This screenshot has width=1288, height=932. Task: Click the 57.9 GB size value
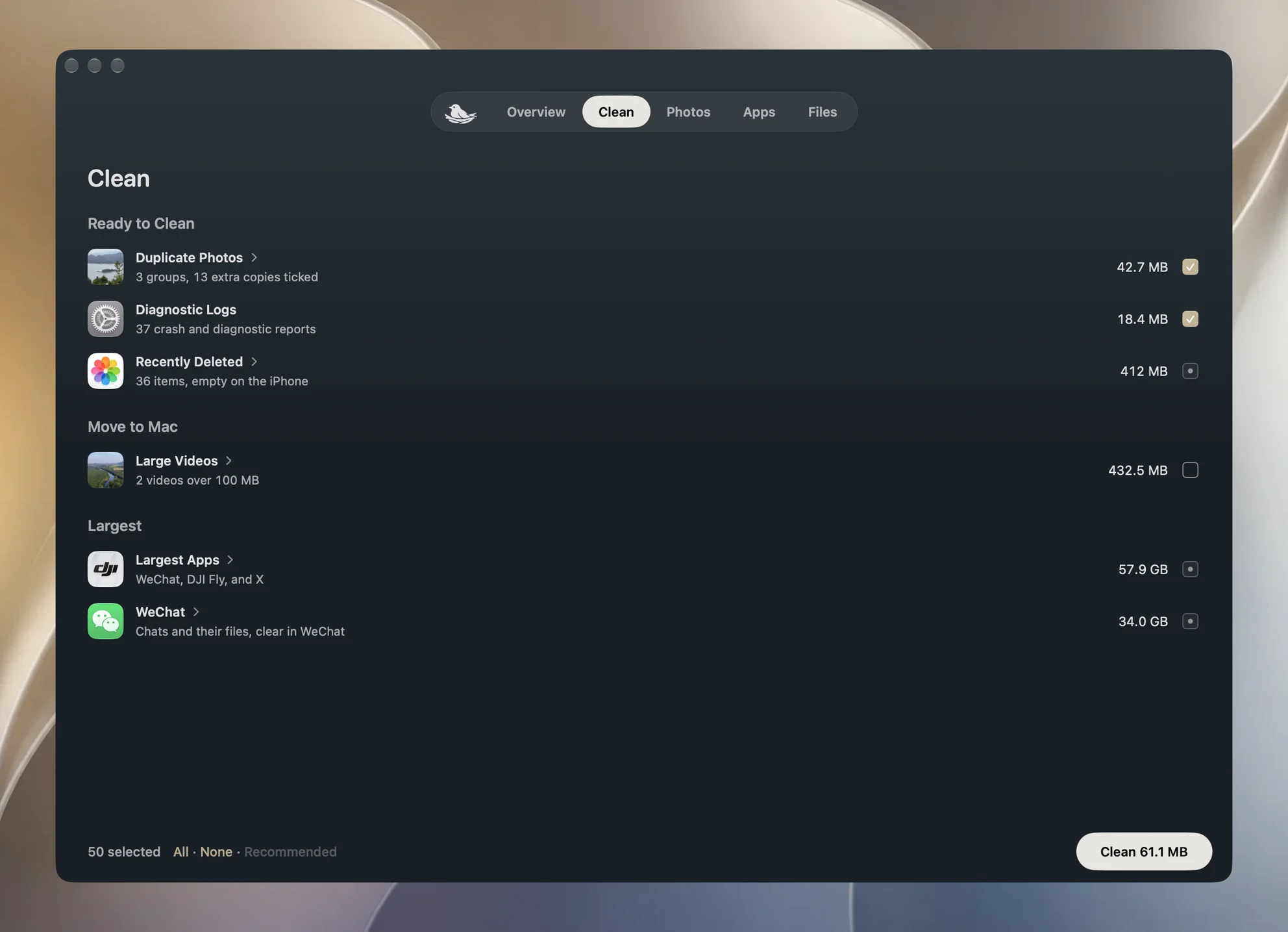(1143, 569)
